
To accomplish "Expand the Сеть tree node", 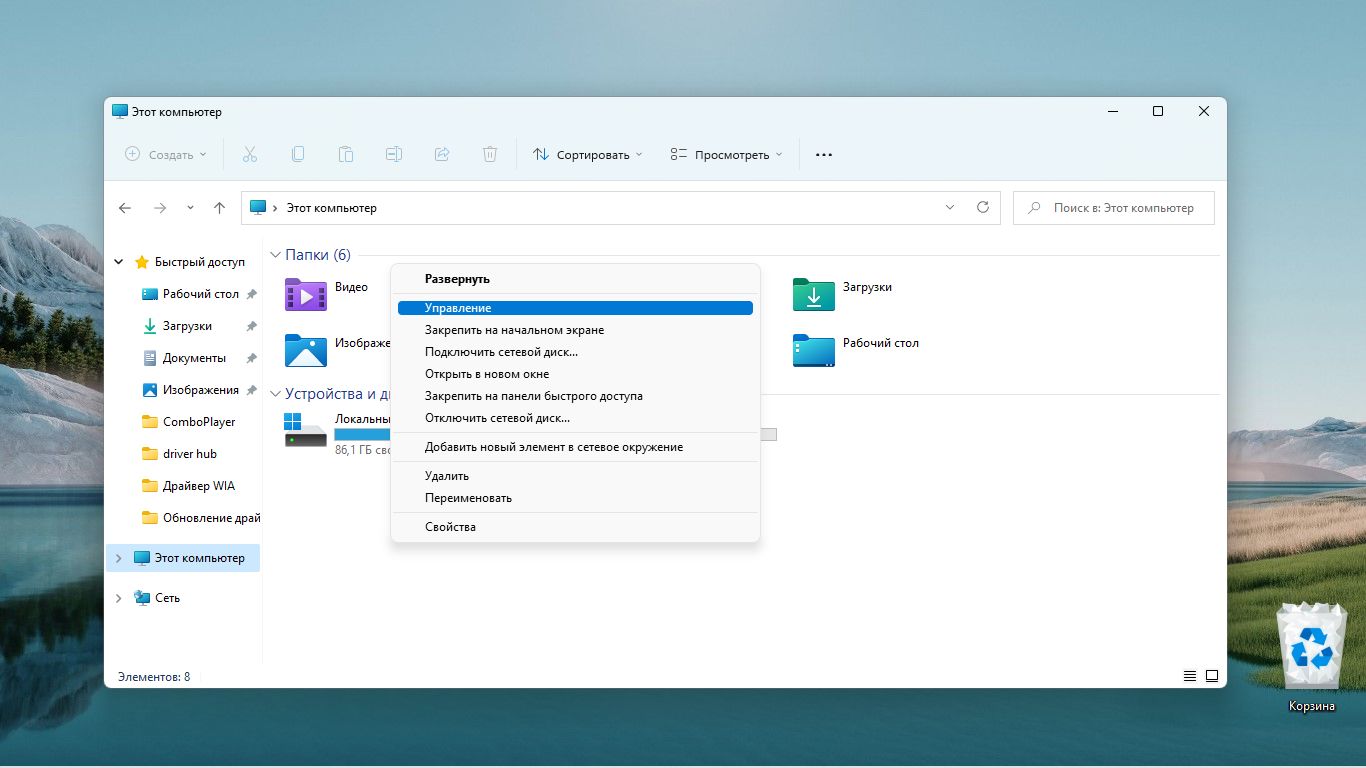I will click(x=119, y=598).
